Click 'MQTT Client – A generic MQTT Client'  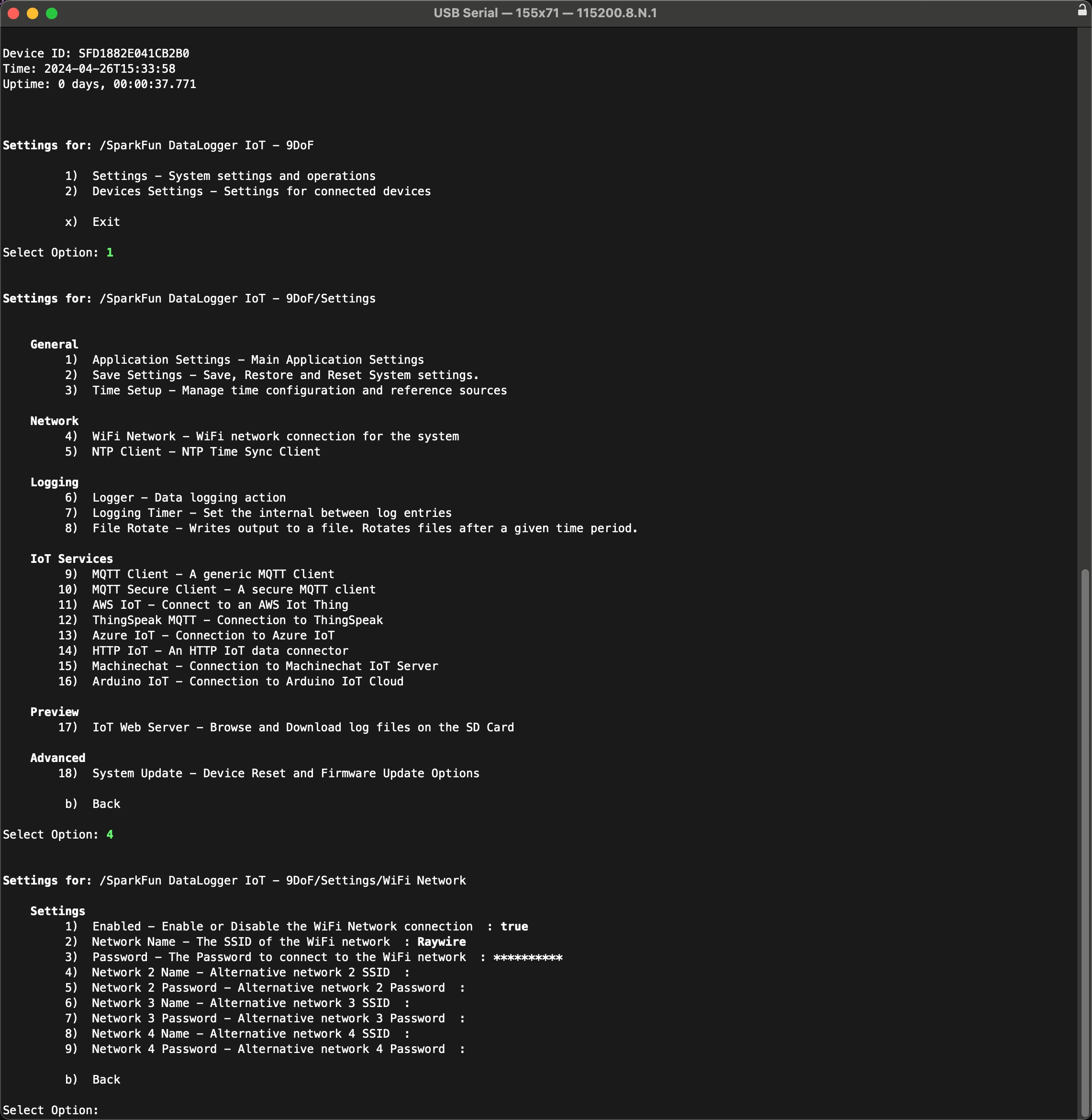200,574
